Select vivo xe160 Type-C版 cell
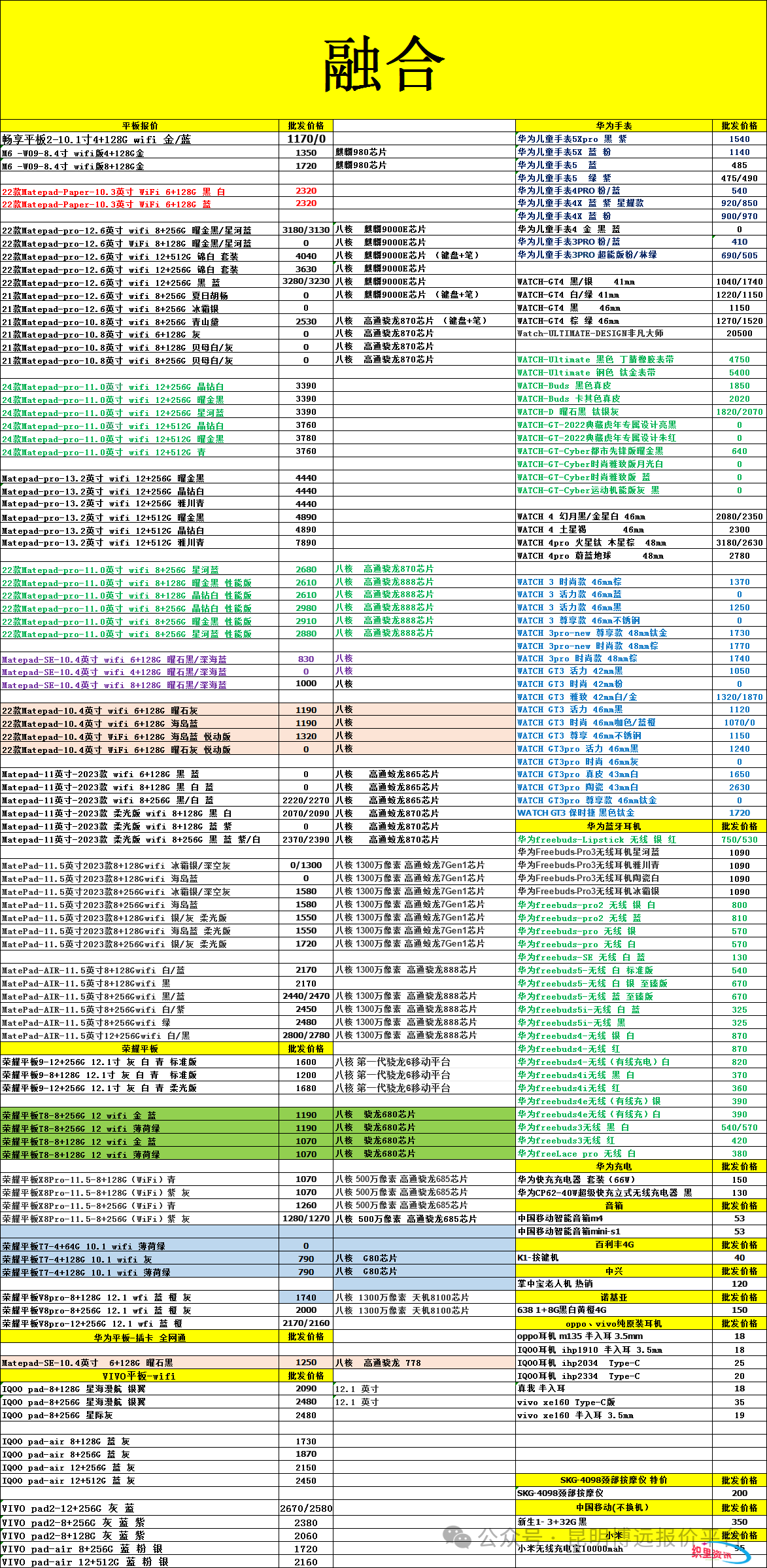 tap(614, 1402)
